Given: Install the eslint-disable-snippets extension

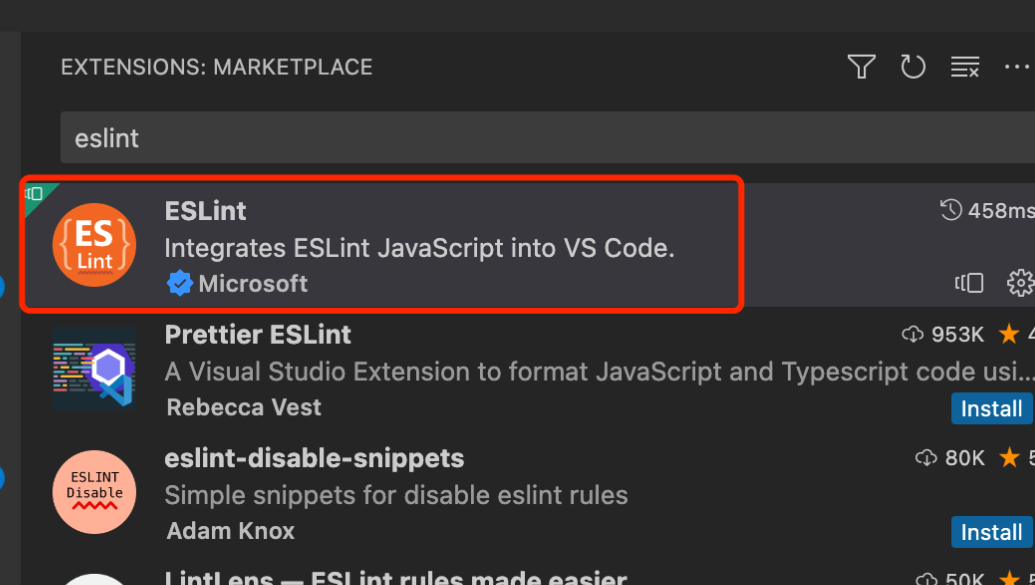Looking at the screenshot, I should pos(991,532).
